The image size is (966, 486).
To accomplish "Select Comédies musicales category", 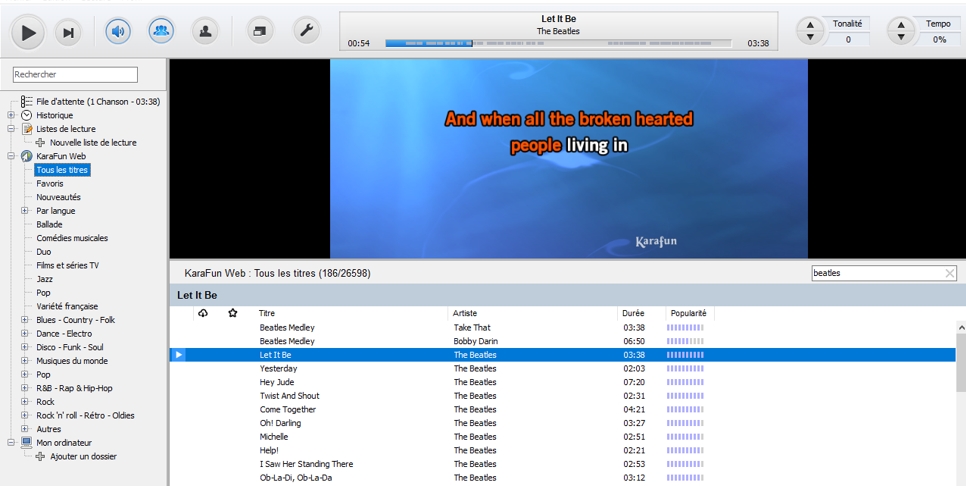I will (x=72, y=238).
